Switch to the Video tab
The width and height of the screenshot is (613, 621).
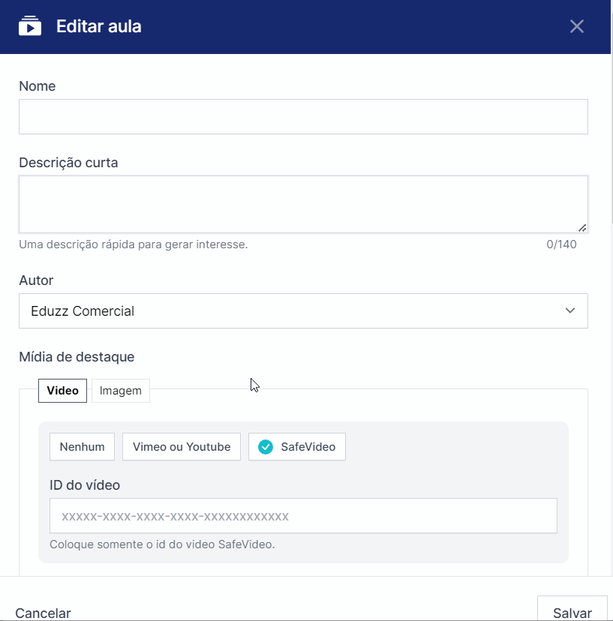coord(63,390)
